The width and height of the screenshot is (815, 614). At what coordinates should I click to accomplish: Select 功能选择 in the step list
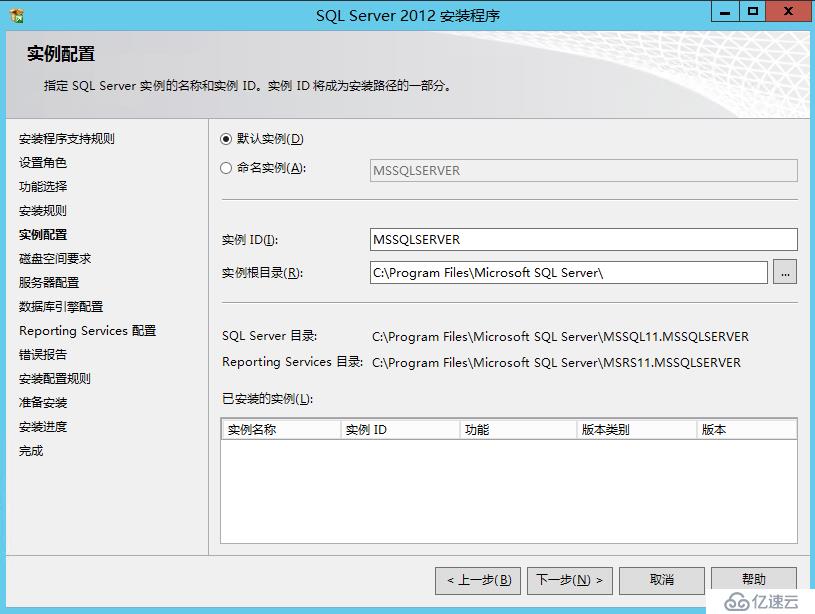click(43, 187)
